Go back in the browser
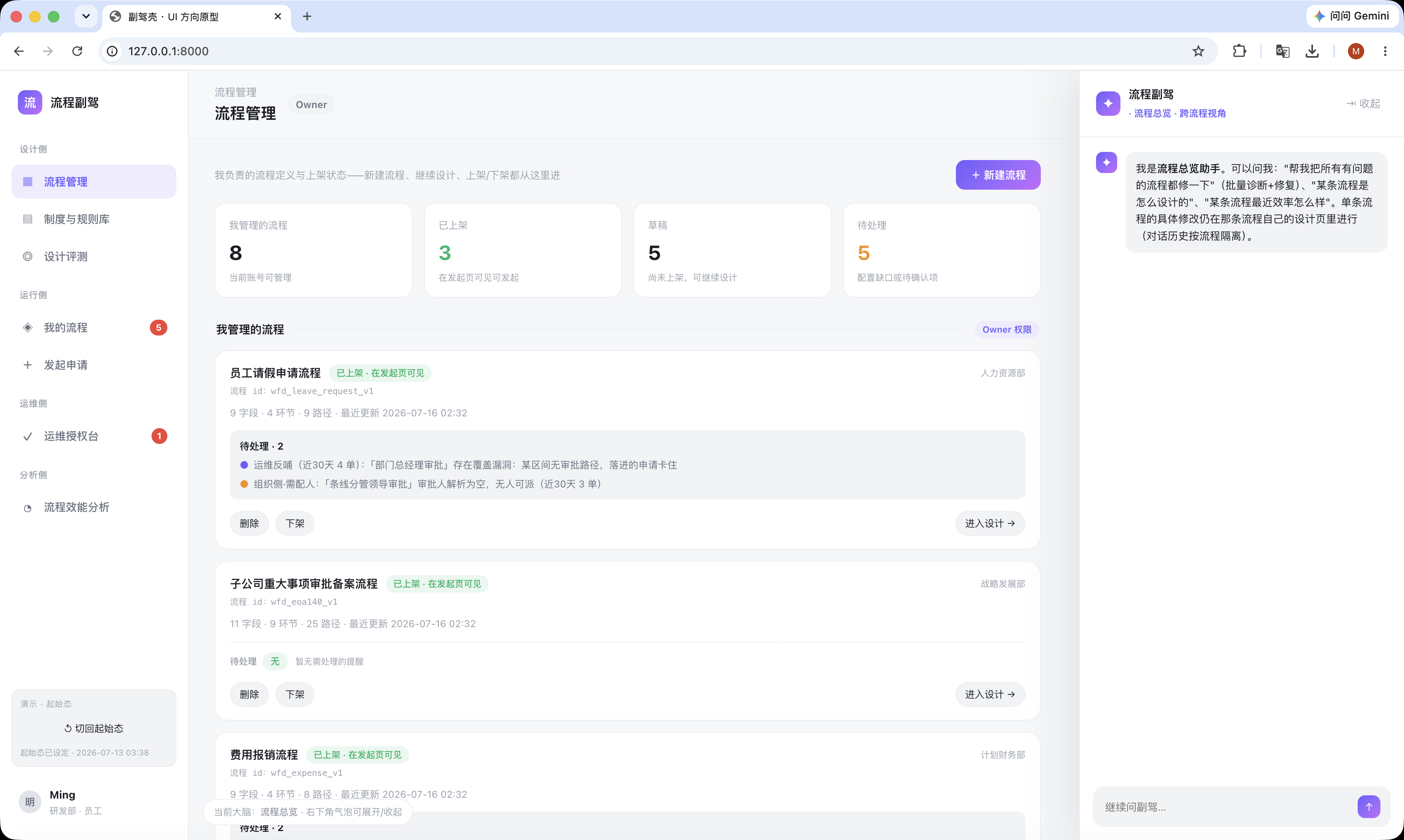 click(19, 51)
